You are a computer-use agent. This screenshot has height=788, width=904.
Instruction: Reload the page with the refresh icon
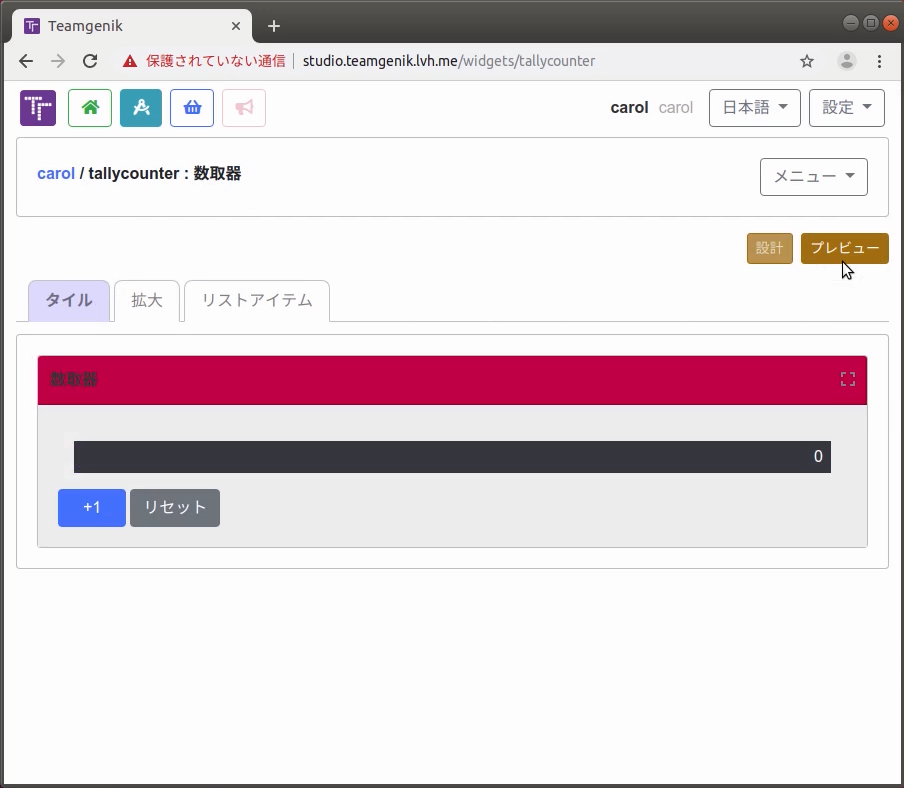pyautogui.click(x=90, y=61)
